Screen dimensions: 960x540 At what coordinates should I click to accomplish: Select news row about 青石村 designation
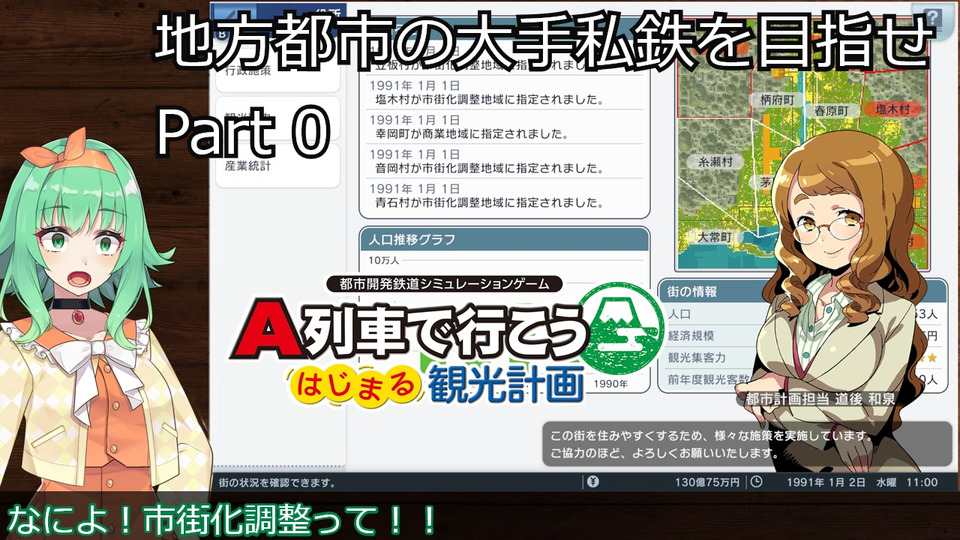click(503, 196)
